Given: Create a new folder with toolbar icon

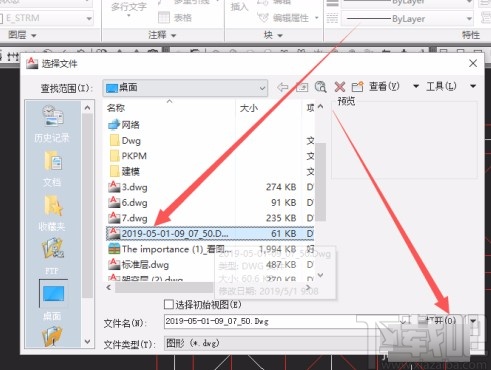Looking at the screenshot, I should pos(357,87).
